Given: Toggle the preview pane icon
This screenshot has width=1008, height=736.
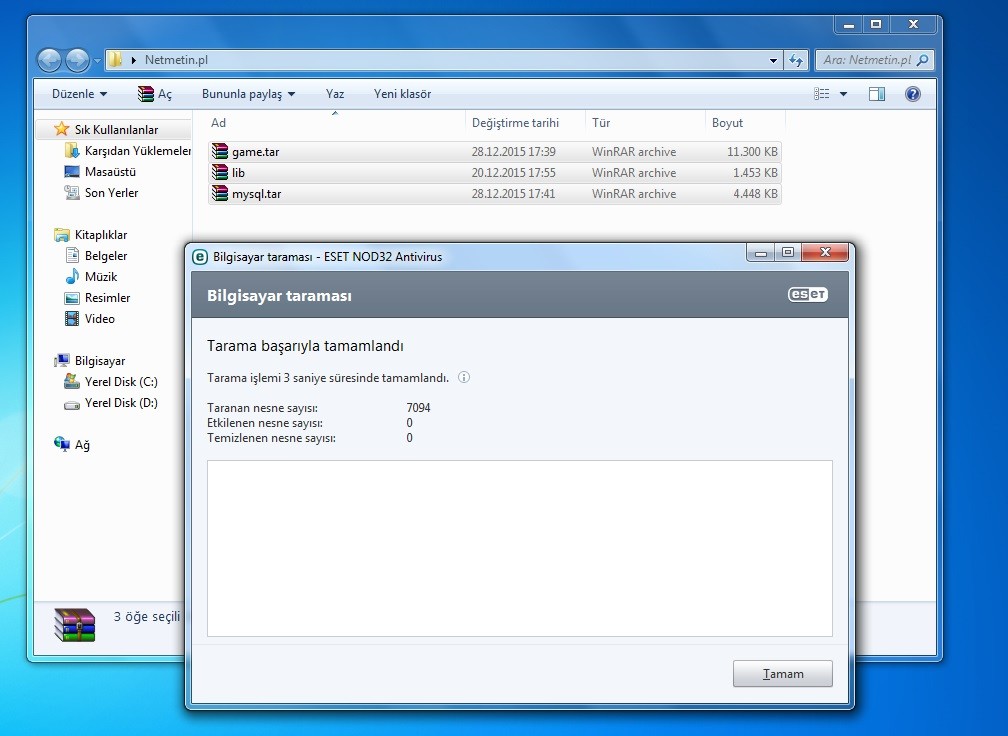Looking at the screenshot, I should 876,94.
